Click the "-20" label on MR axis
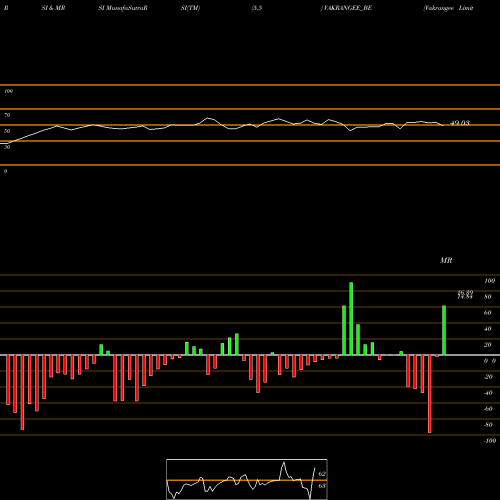The image size is (500, 500). (x=488, y=377)
